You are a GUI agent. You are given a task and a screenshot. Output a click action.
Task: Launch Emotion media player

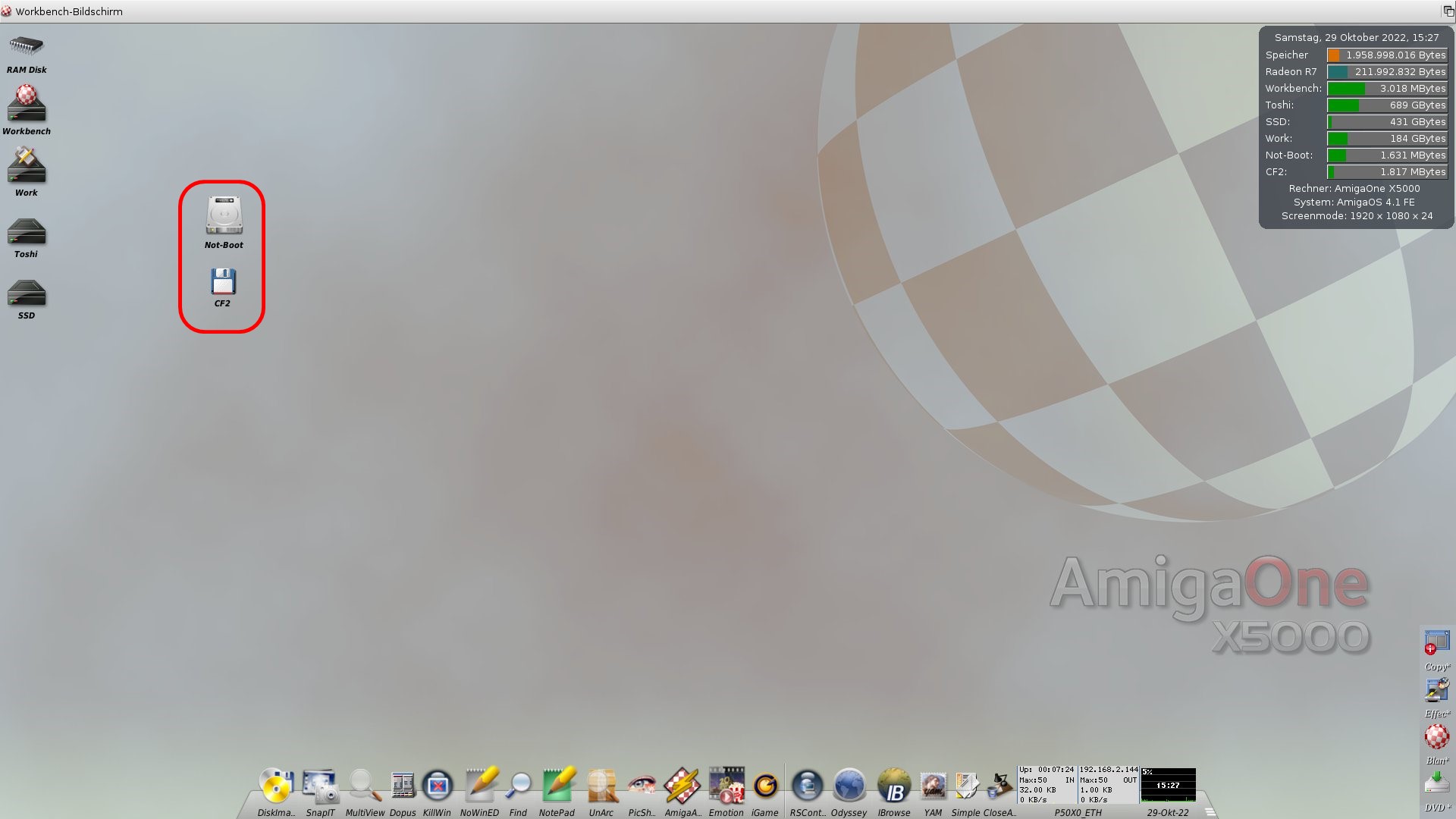tap(726, 786)
